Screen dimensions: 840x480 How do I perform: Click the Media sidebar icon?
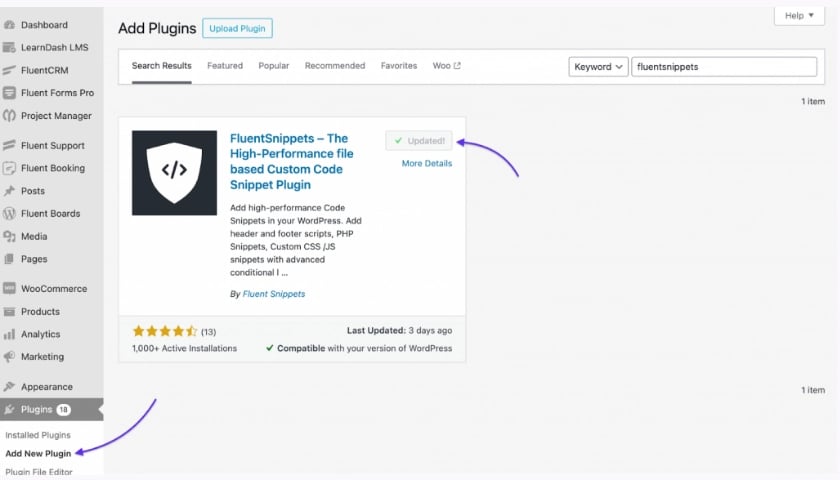point(9,236)
